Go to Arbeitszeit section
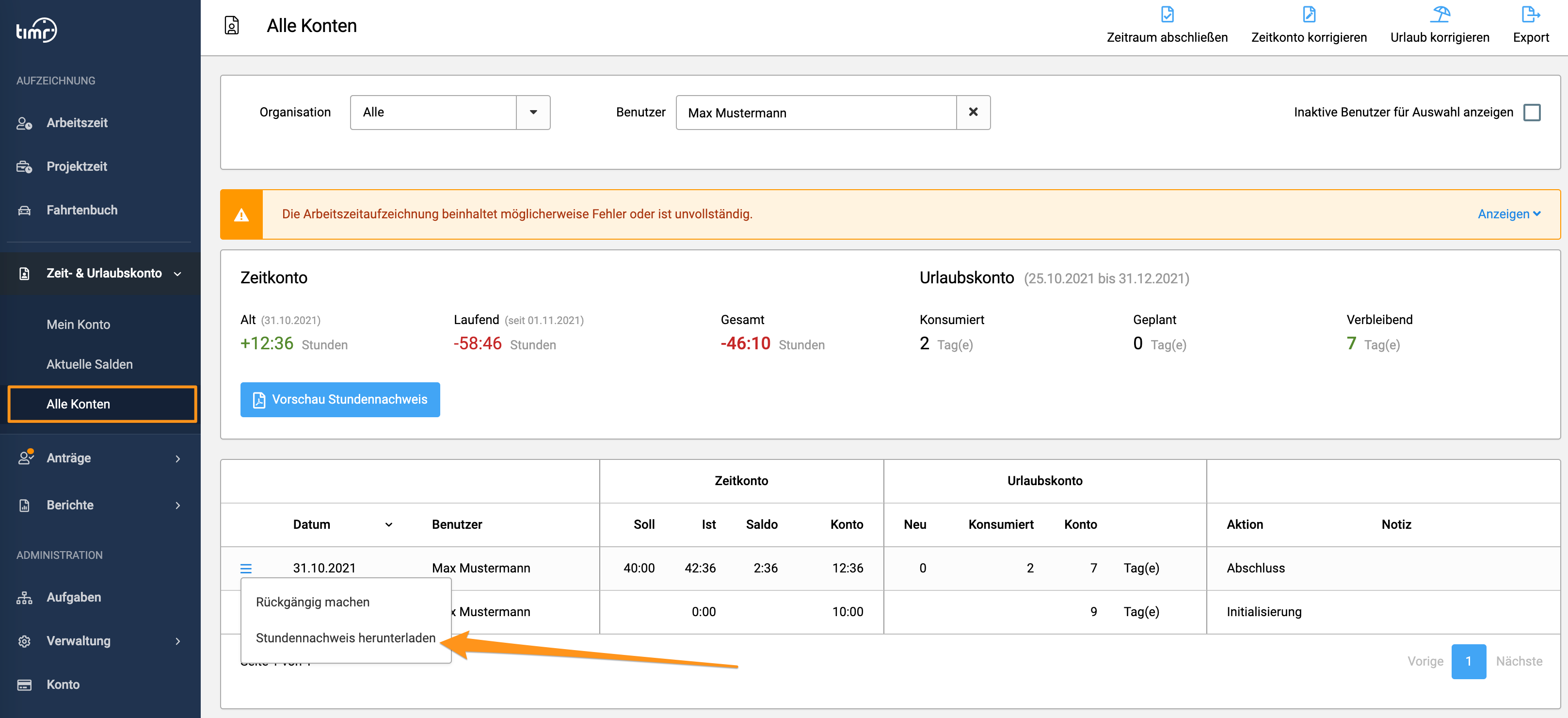The width and height of the screenshot is (1568, 718). [77, 122]
